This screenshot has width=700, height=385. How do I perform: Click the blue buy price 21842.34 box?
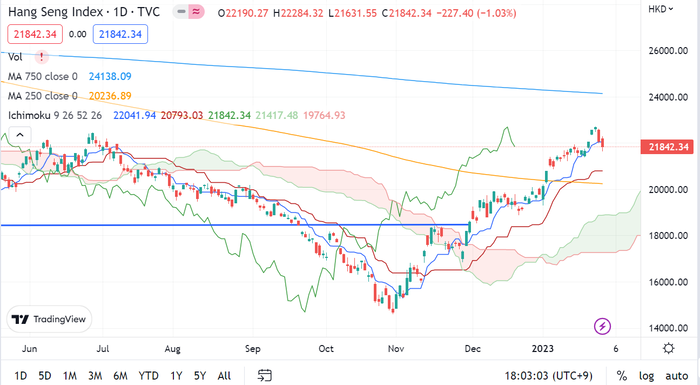click(x=120, y=34)
